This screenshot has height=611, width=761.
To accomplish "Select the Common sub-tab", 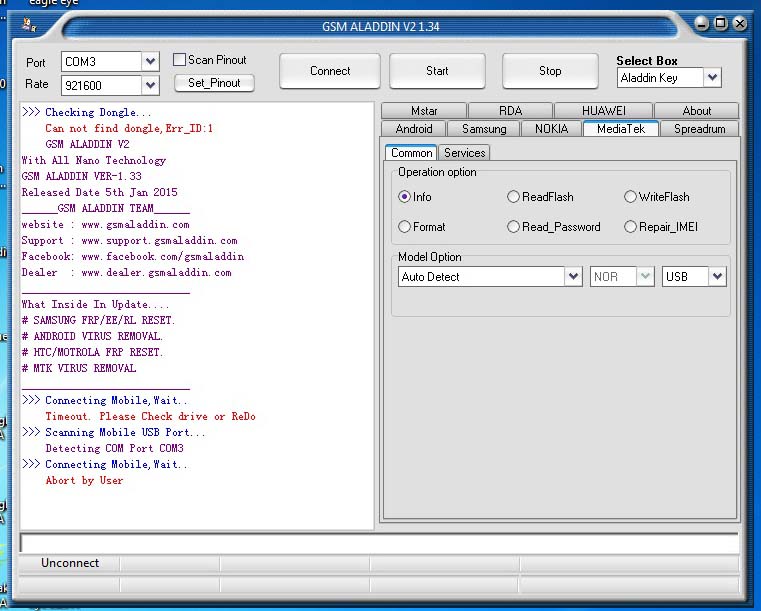I will 411,153.
